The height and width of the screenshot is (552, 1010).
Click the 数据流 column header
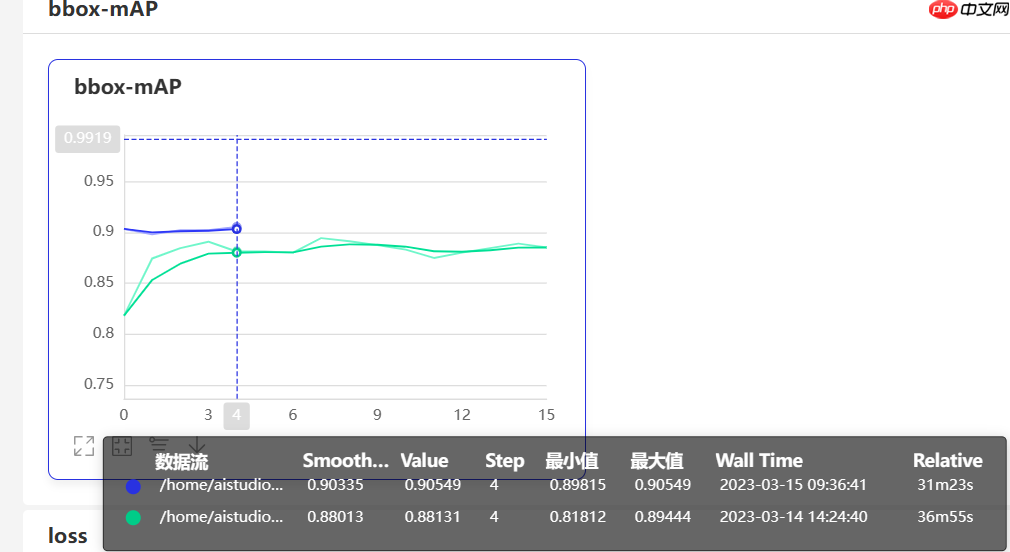182,461
